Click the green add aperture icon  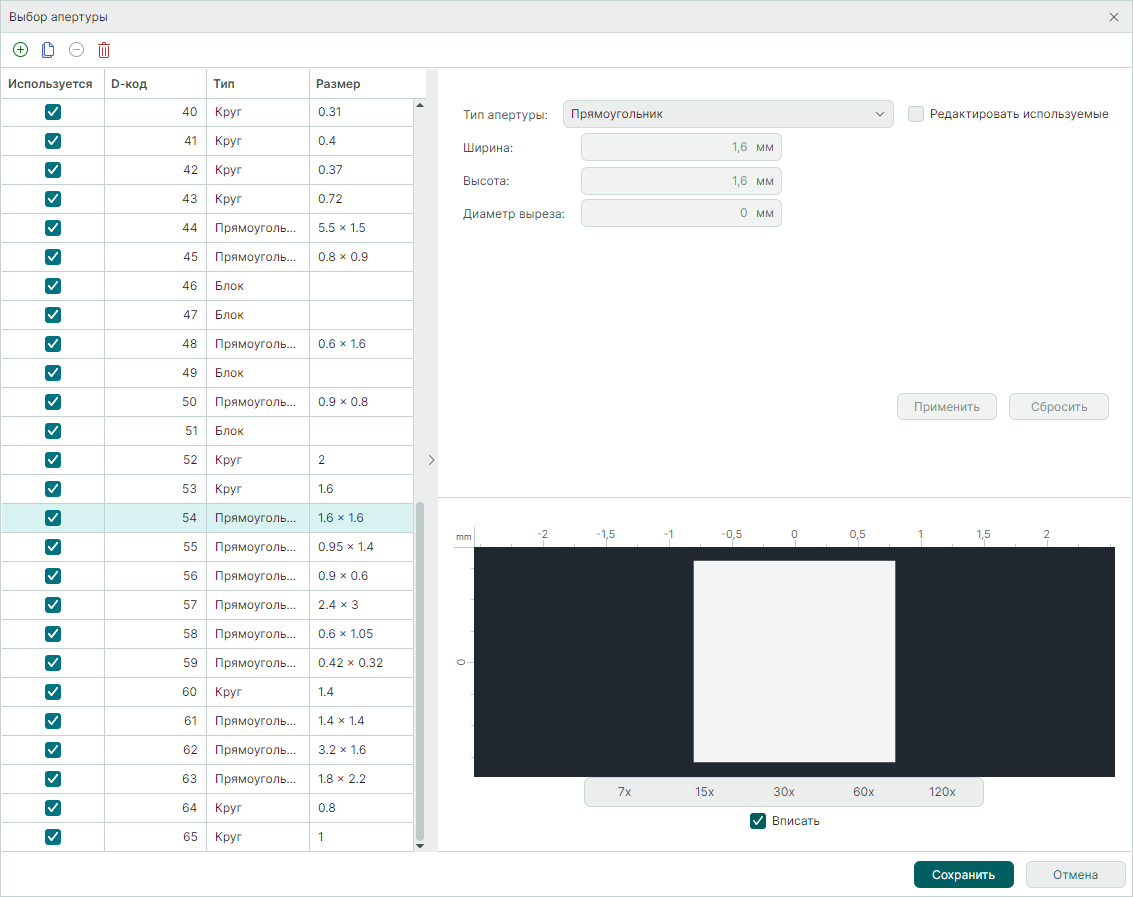[x=20, y=50]
